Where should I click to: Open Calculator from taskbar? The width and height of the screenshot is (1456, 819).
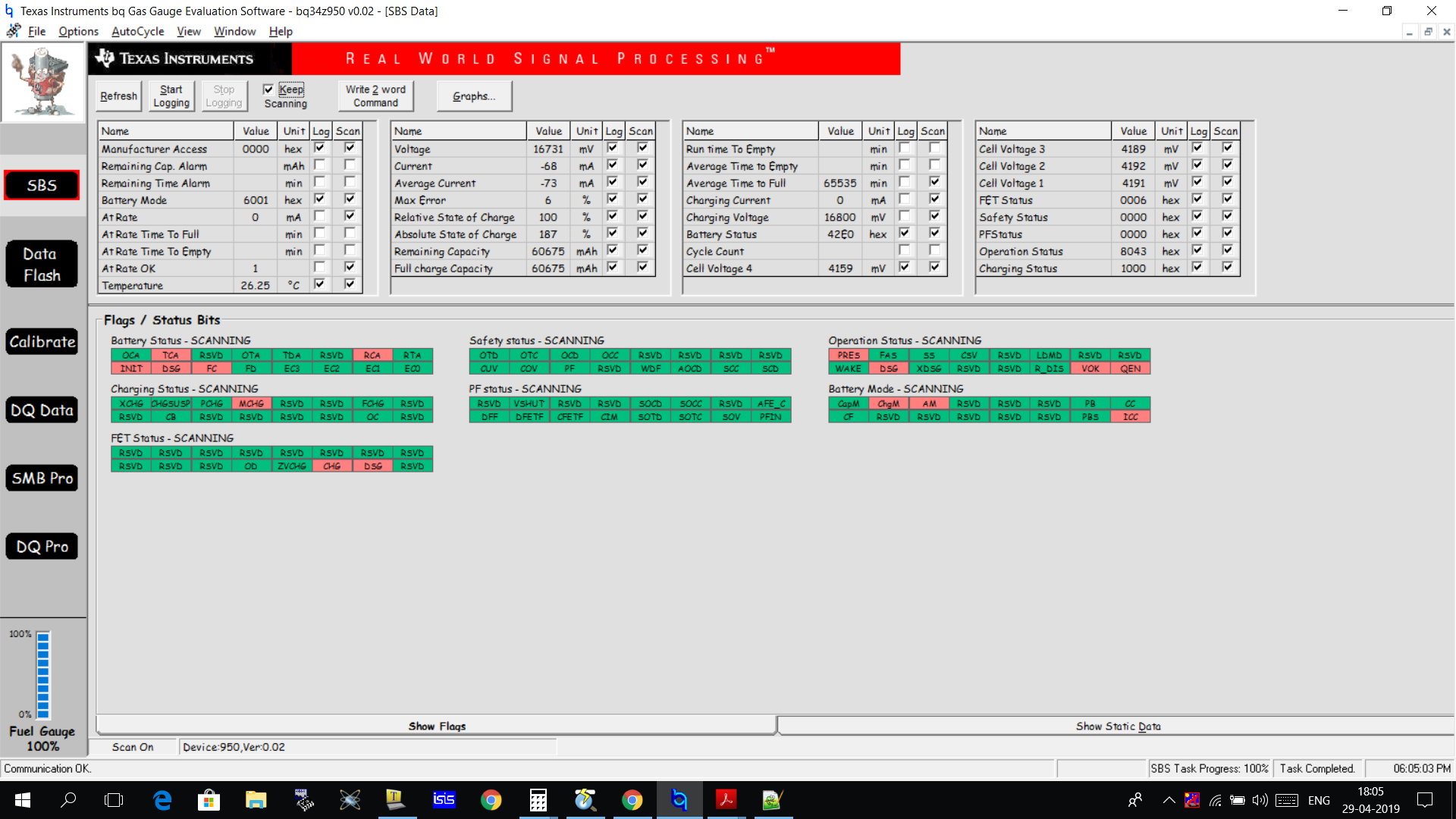pyautogui.click(x=538, y=800)
